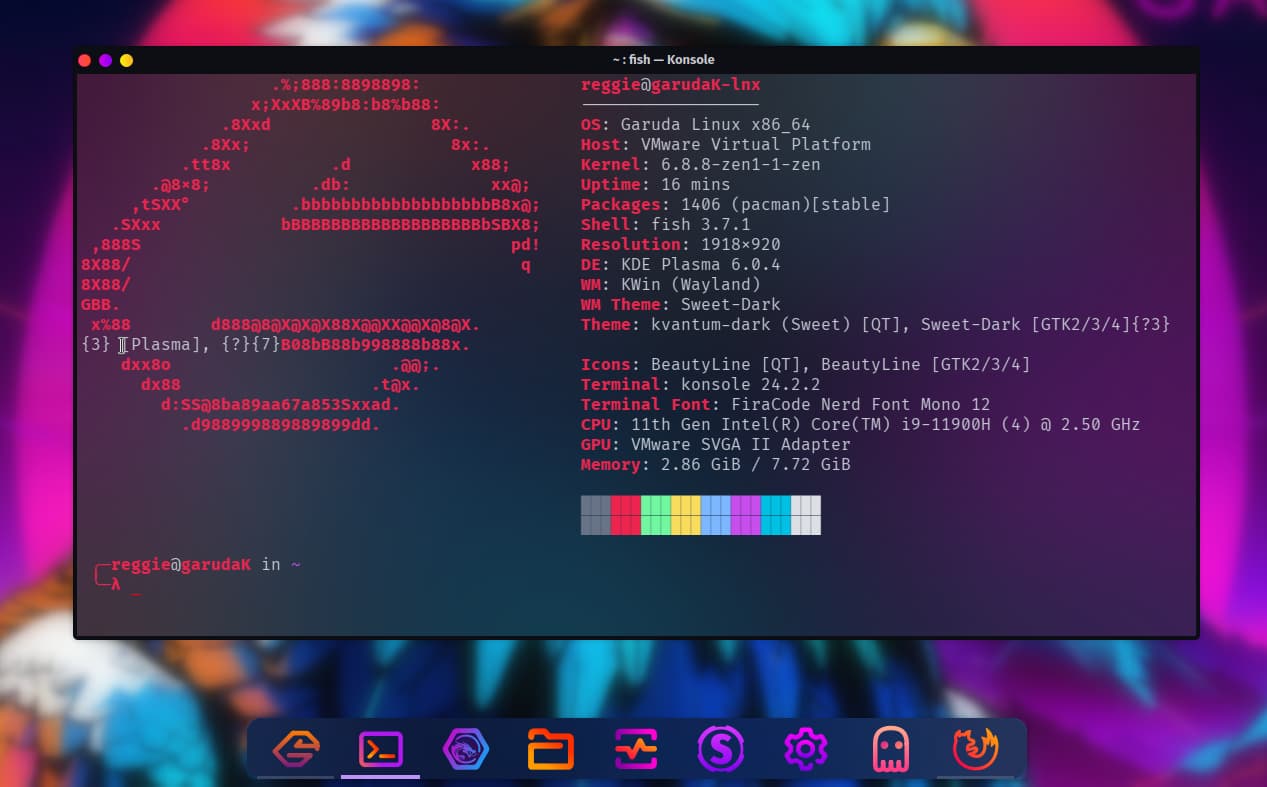This screenshot has width=1267, height=787.
Task: Click the yellow color block in palette
Action: coord(686,515)
